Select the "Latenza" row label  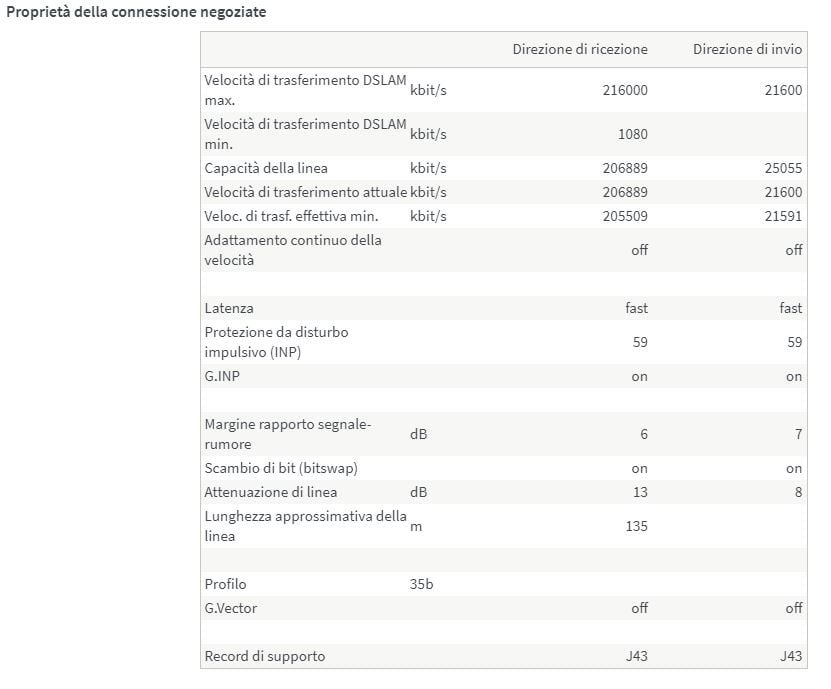(228, 308)
